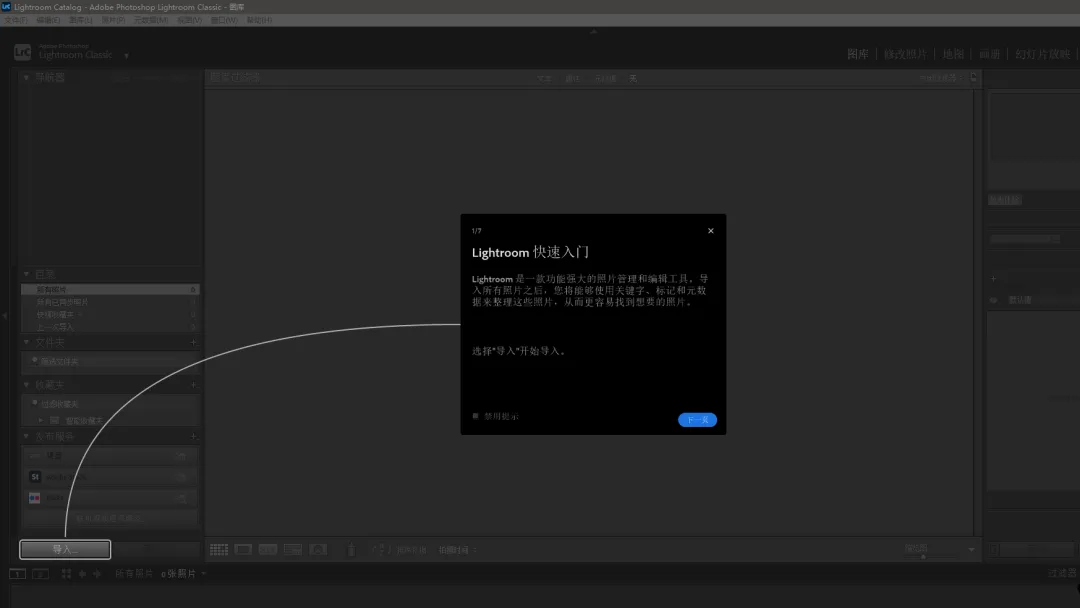Viewport: 1080px width, 608px height.
Task: Switch to the 修改照片 module
Action: (905, 54)
